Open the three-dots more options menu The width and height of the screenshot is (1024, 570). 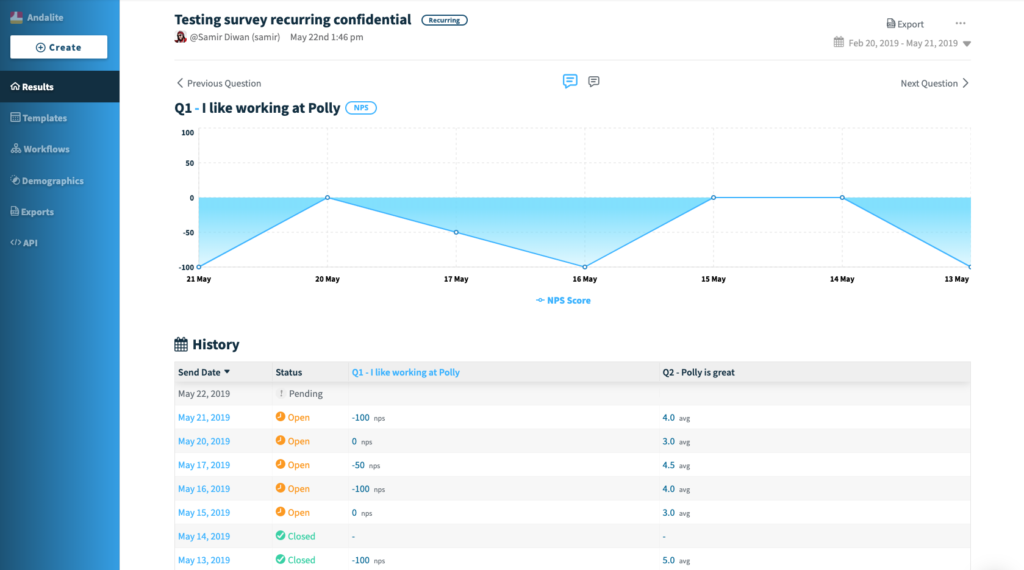coord(960,24)
